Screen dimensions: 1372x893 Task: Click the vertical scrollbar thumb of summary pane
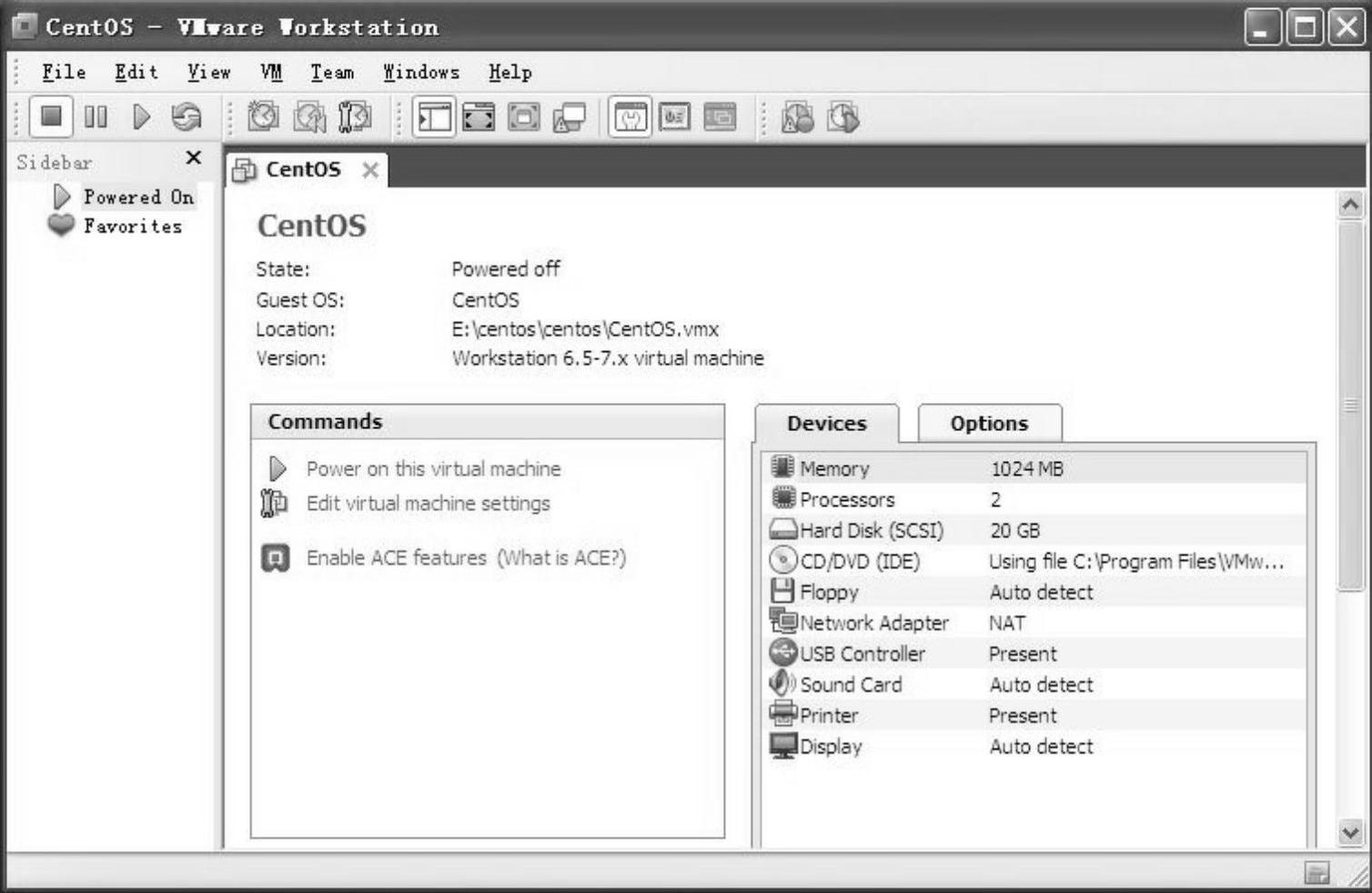coord(1350,405)
